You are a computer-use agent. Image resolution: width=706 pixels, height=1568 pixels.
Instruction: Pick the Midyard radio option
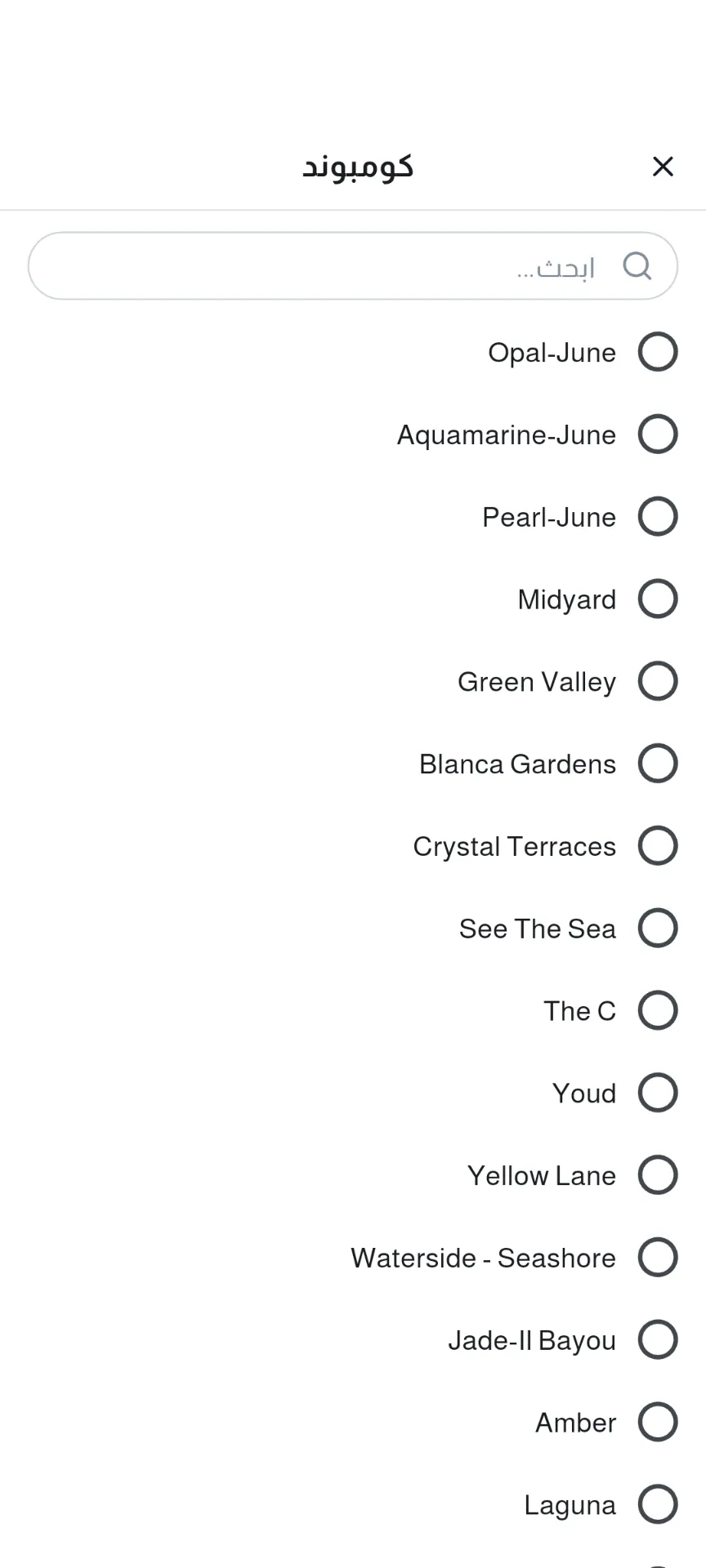coord(658,599)
